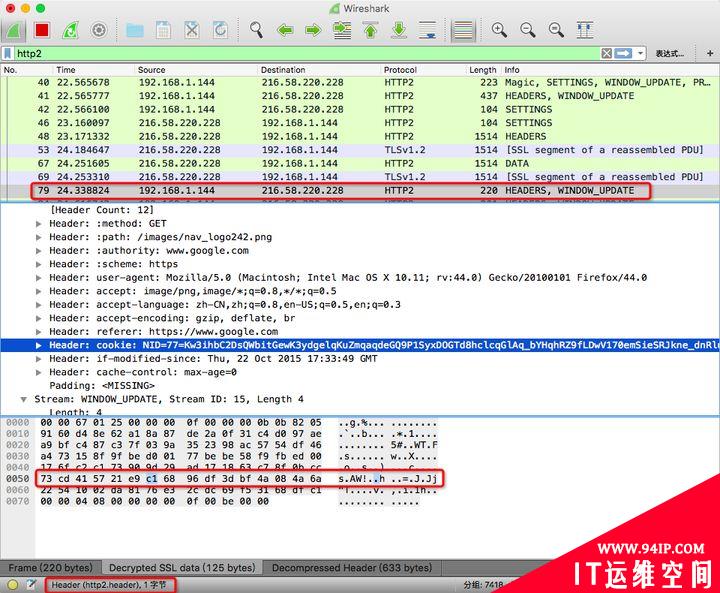Image resolution: width=720 pixels, height=593 pixels.
Task: Go to specified packet icon
Action: [x=342, y=30]
